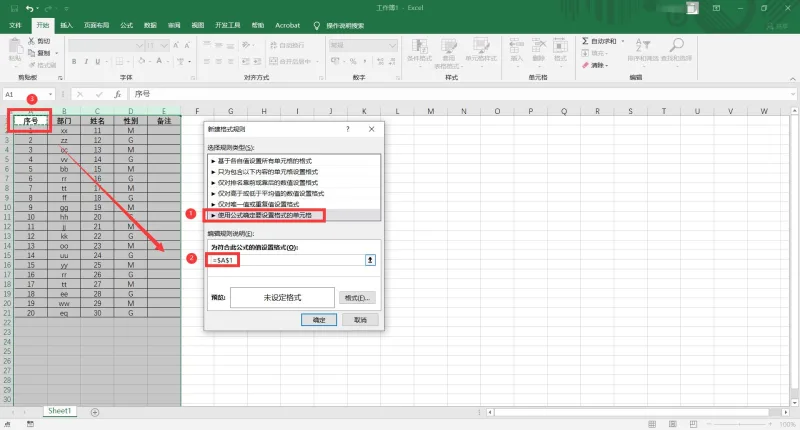This screenshot has height=430, width=800.
Task: Click the Undo arrow icon
Action: (30, 8)
